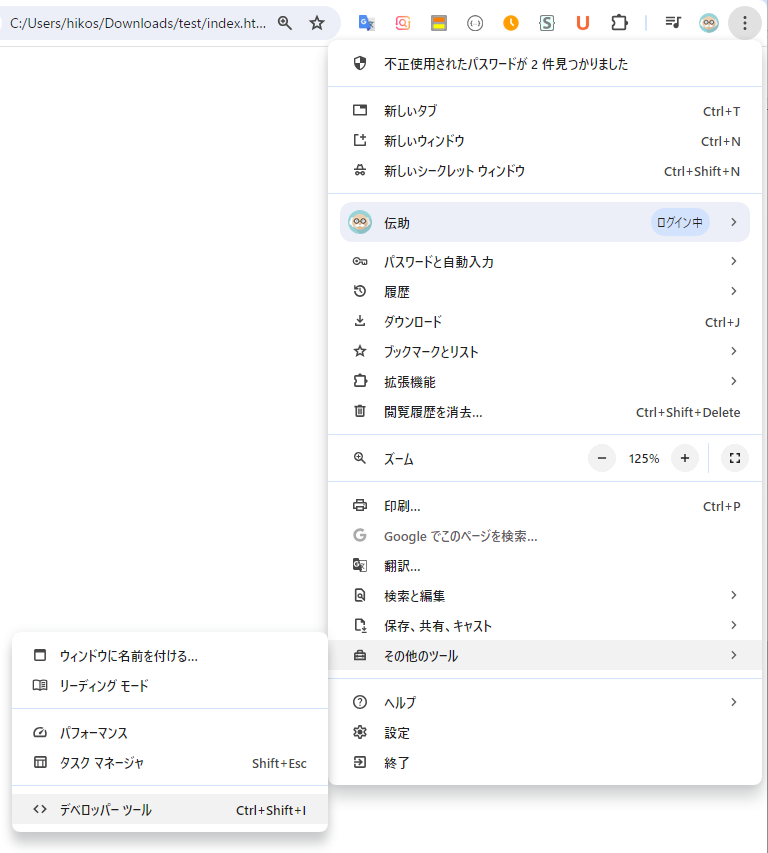The height and width of the screenshot is (853, 768).
Task: Open the media control toolbar icon
Action: (674, 22)
